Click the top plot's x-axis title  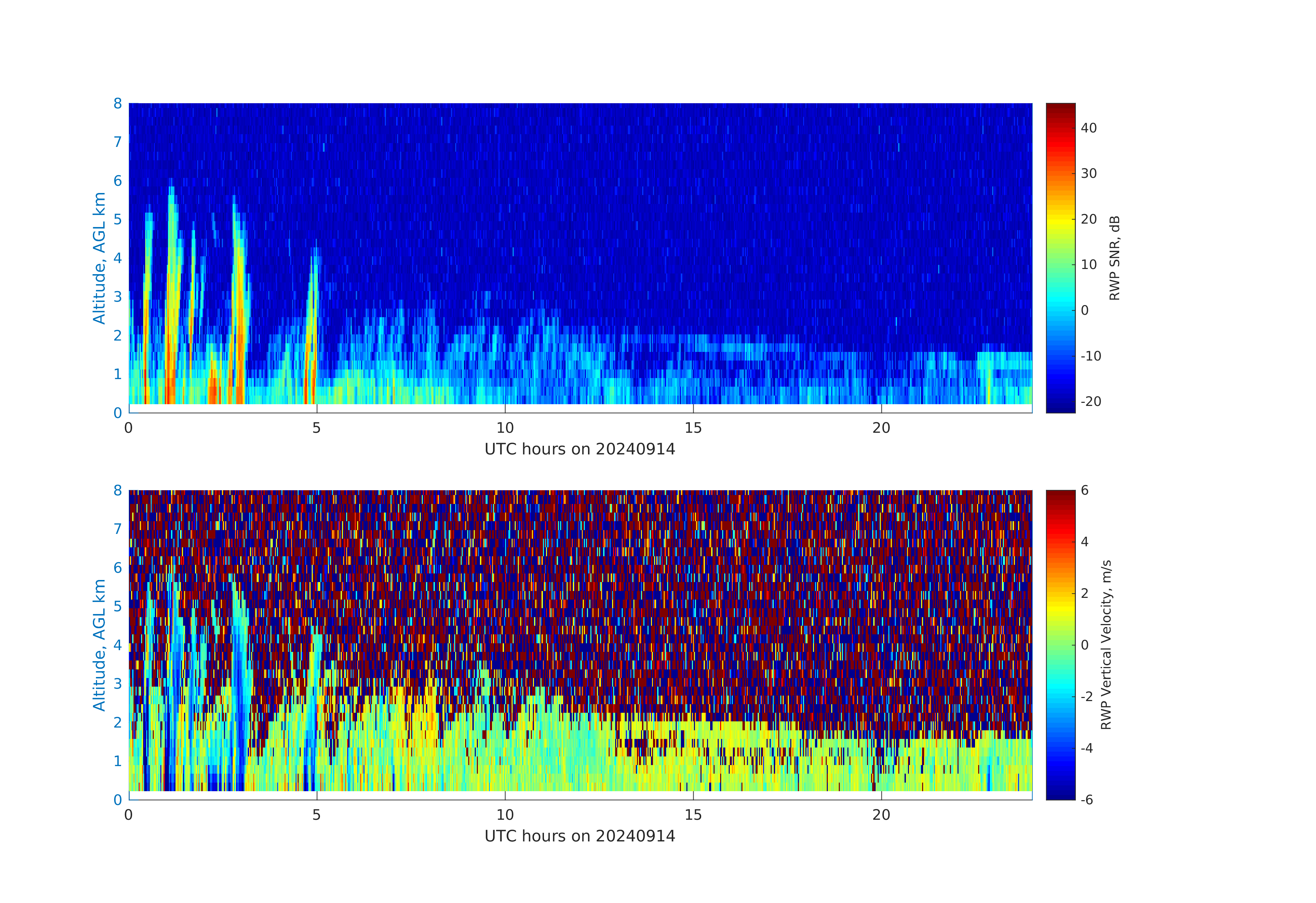pos(580,449)
